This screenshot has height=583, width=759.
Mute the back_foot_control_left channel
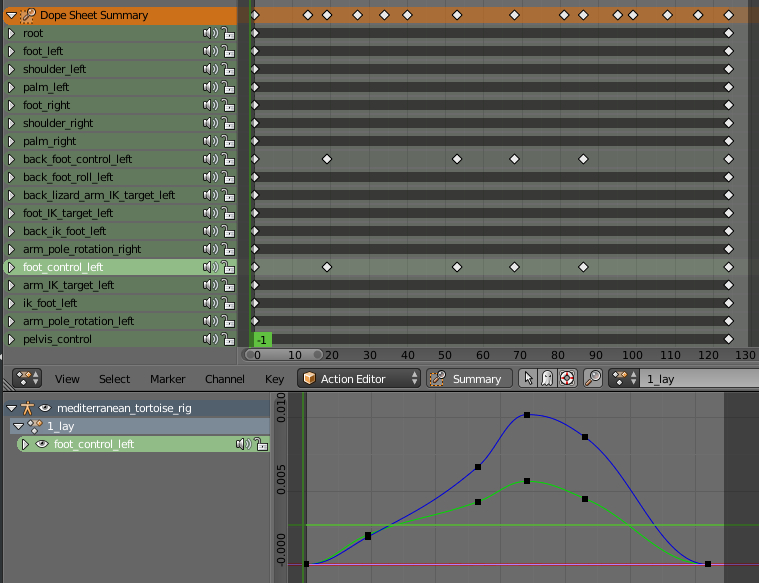click(x=210, y=159)
